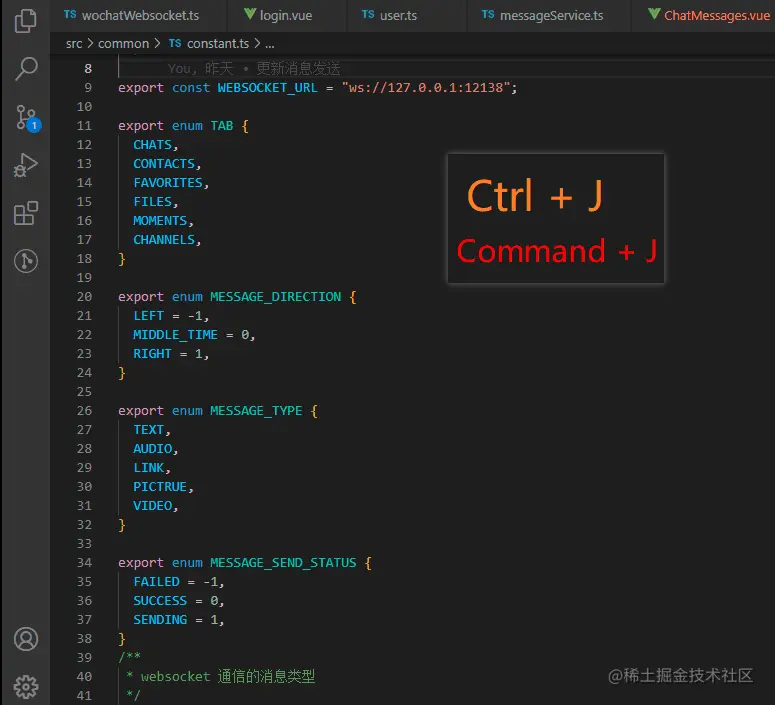Screen dimensions: 775x705
Task: Click the WEBSOCKET_URL constant name
Action: tap(267, 88)
